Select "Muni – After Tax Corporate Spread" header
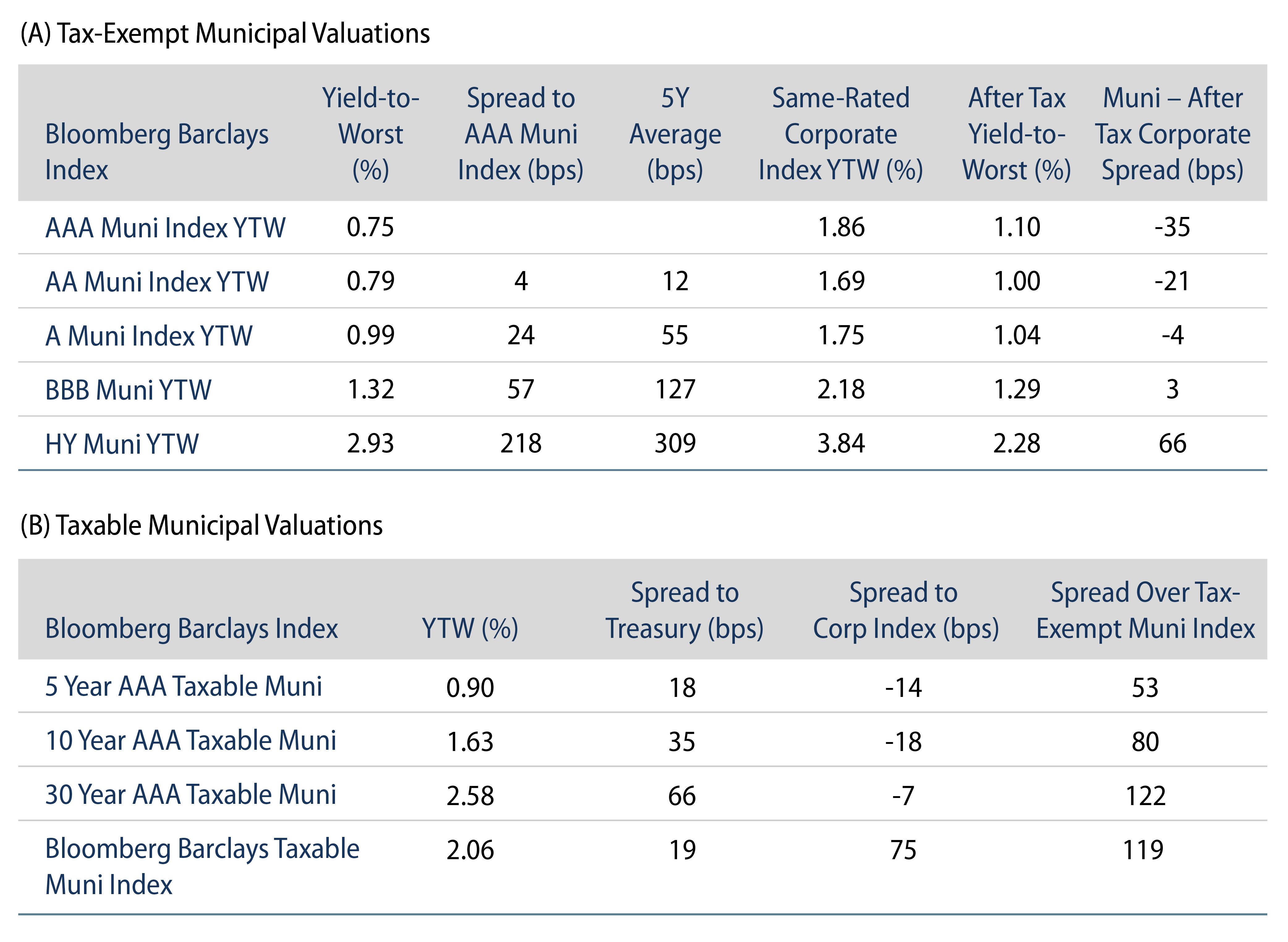Viewport: 1288px width, 942px height. click(x=1172, y=134)
